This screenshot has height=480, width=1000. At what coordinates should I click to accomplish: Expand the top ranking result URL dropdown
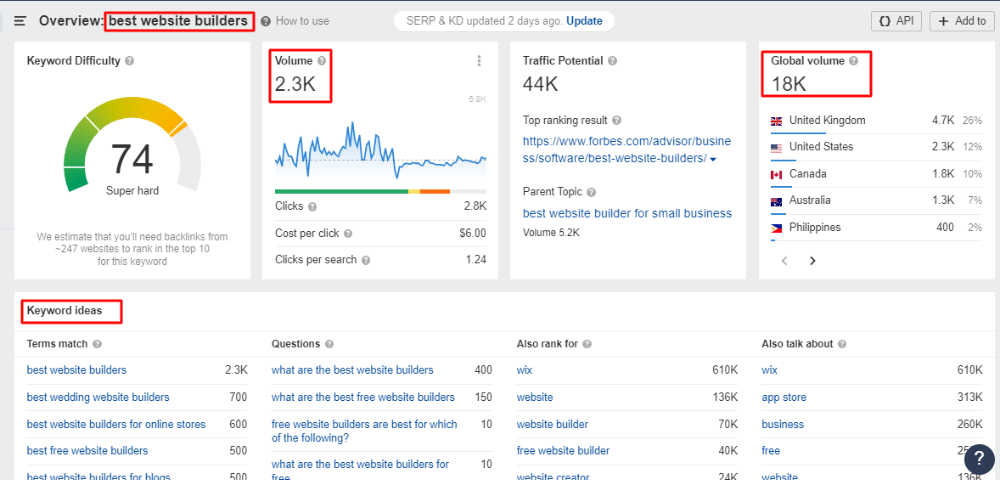[713, 159]
